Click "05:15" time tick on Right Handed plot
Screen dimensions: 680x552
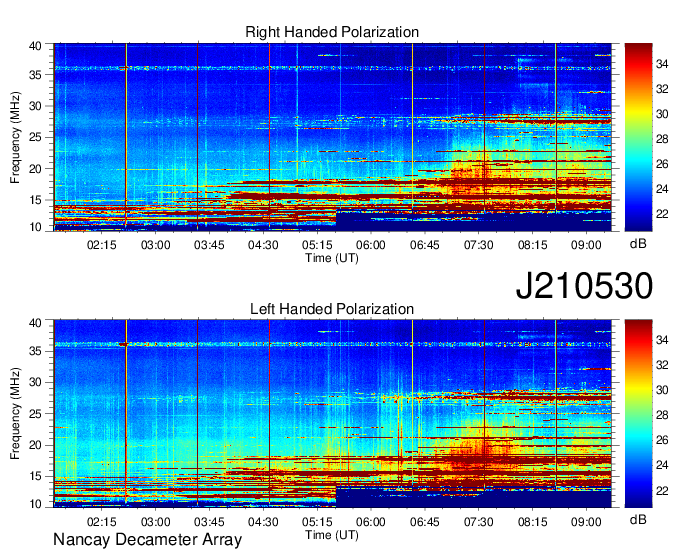(x=317, y=245)
